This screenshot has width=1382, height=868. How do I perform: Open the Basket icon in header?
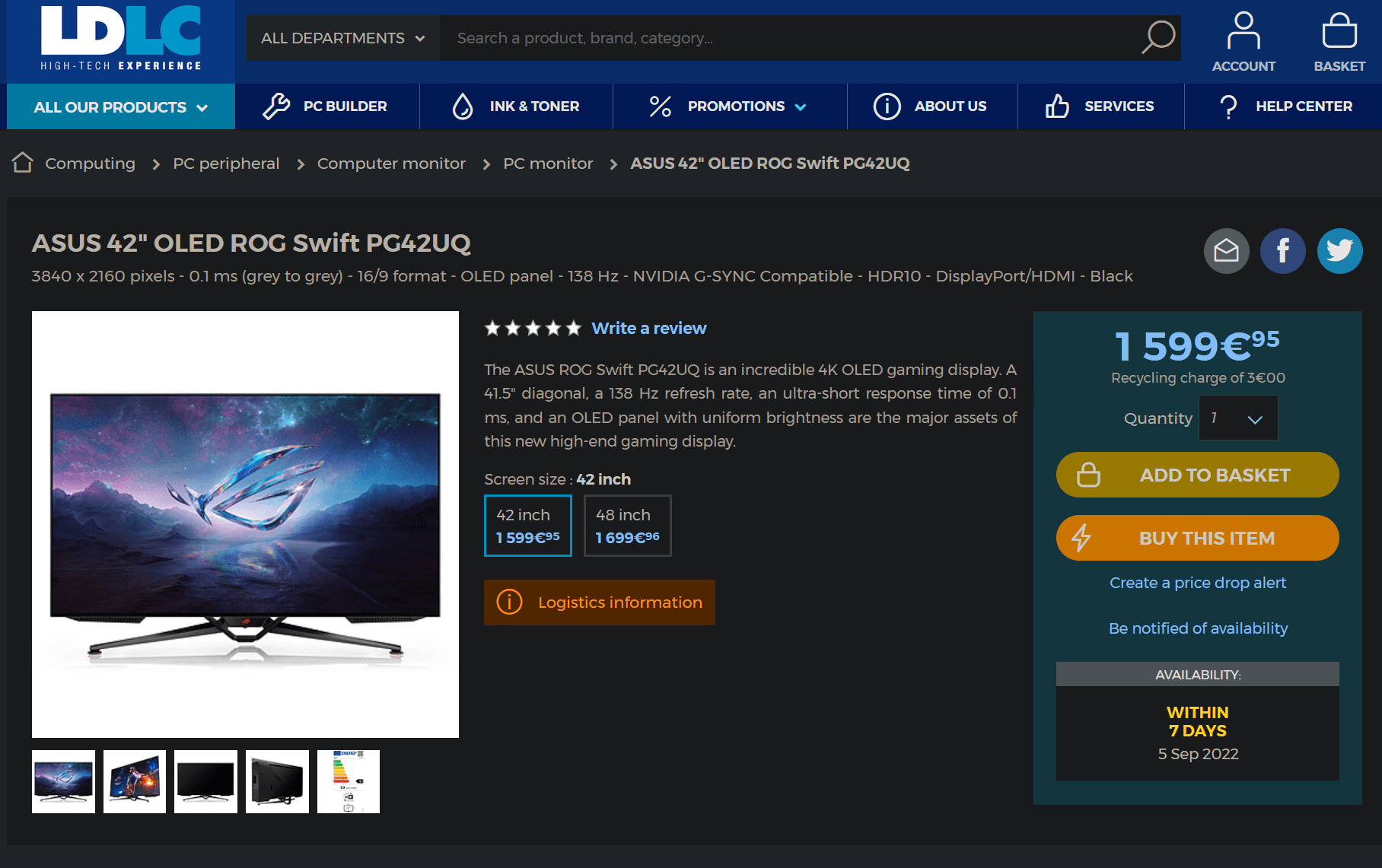pyautogui.click(x=1339, y=42)
